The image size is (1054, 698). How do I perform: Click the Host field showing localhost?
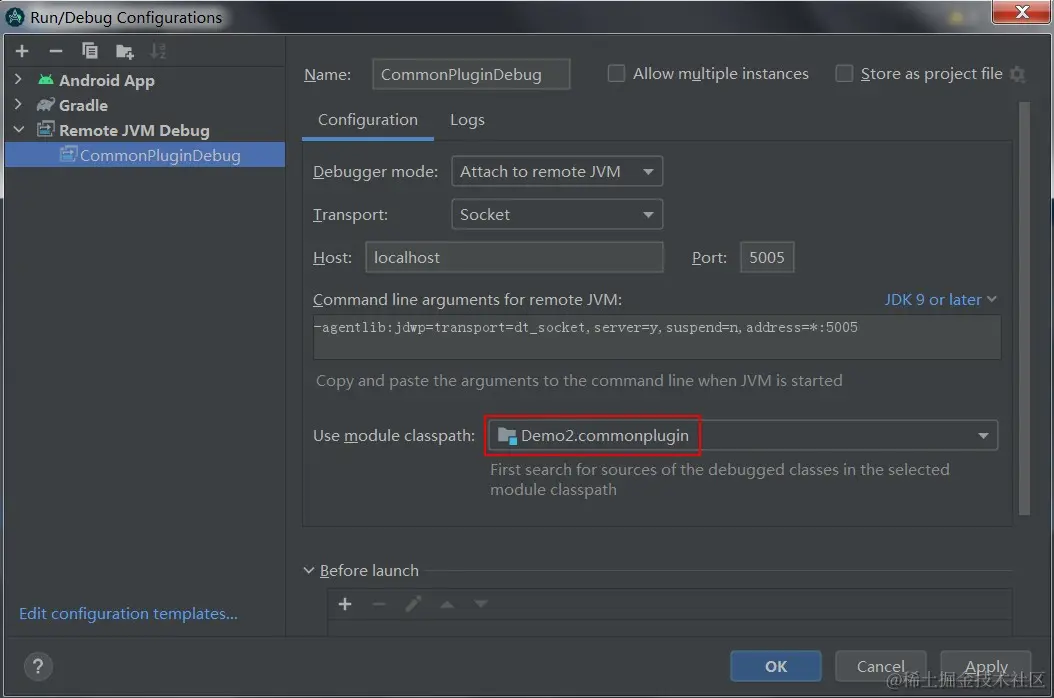(514, 258)
